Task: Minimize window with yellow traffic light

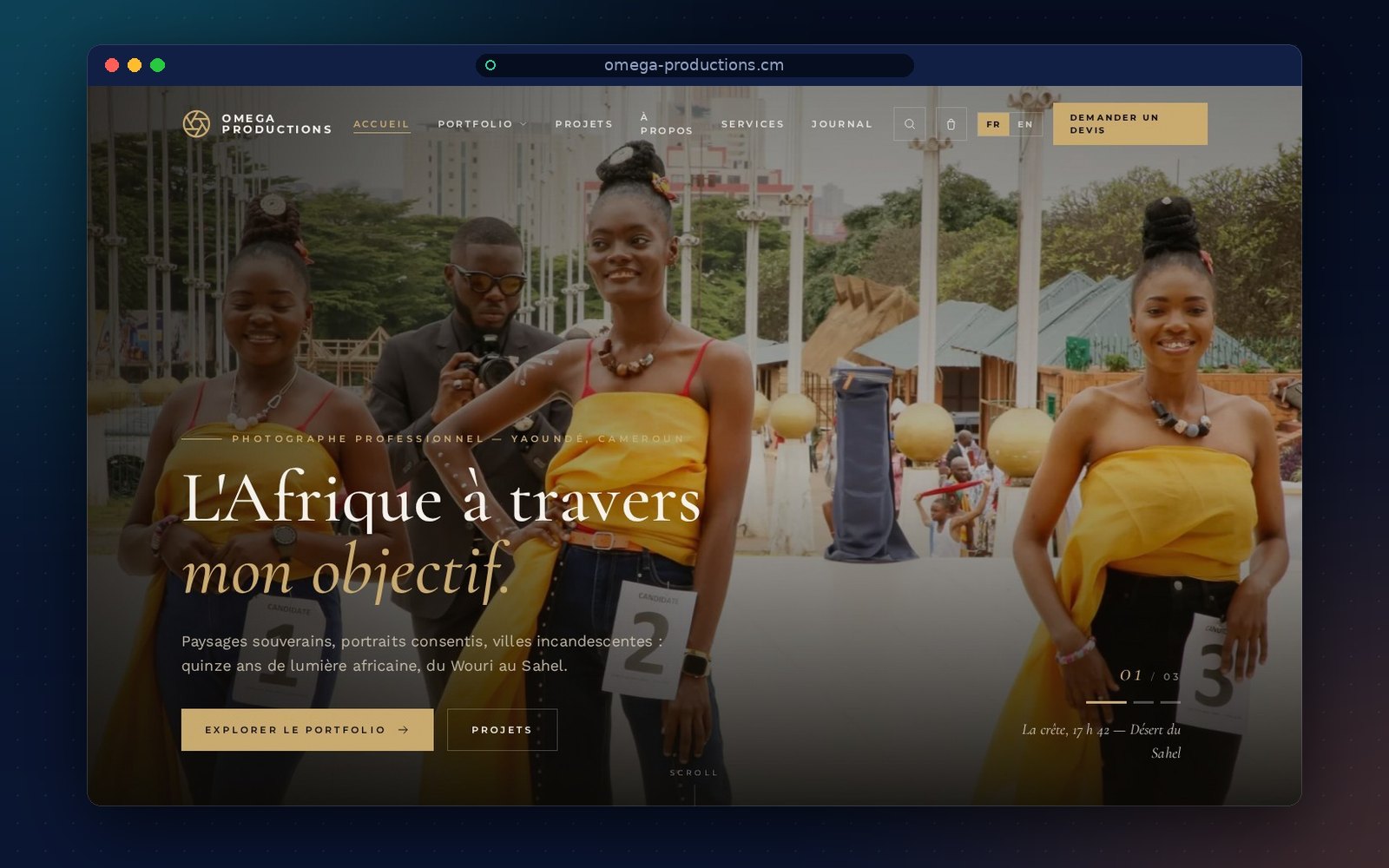Action: click(135, 65)
